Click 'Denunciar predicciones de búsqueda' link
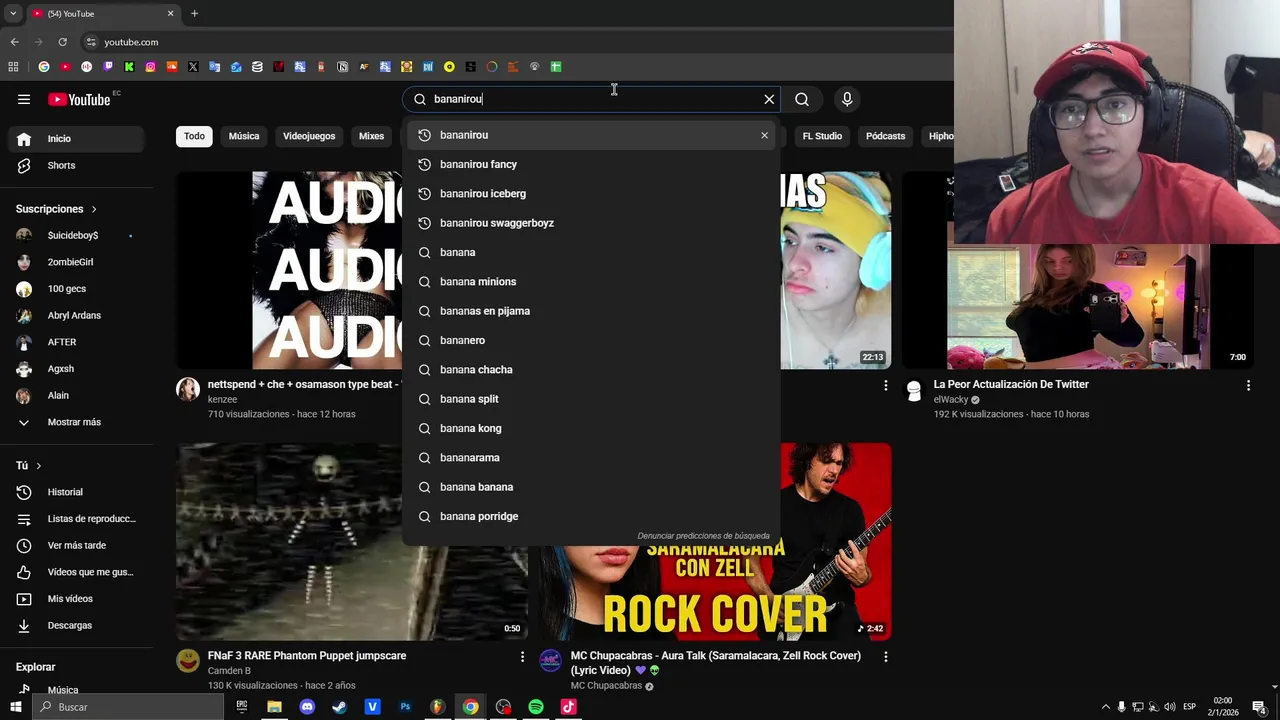 703,536
